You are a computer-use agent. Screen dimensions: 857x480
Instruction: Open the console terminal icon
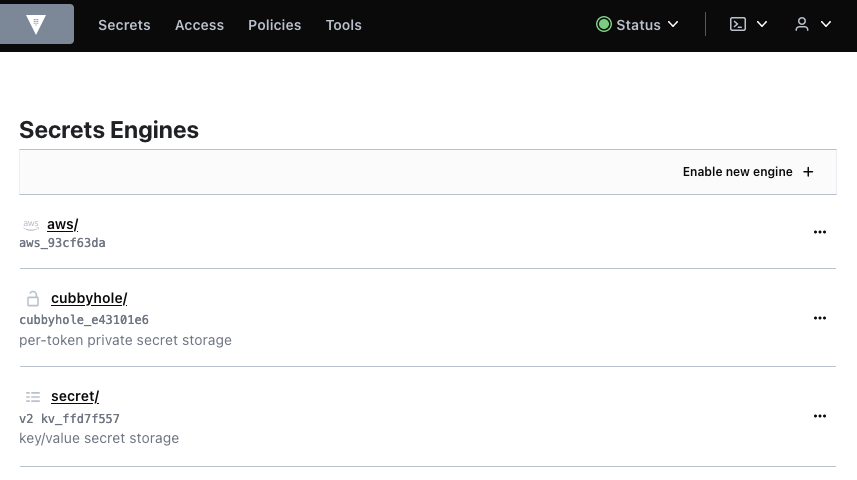pyautogui.click(x=738, y=24)
